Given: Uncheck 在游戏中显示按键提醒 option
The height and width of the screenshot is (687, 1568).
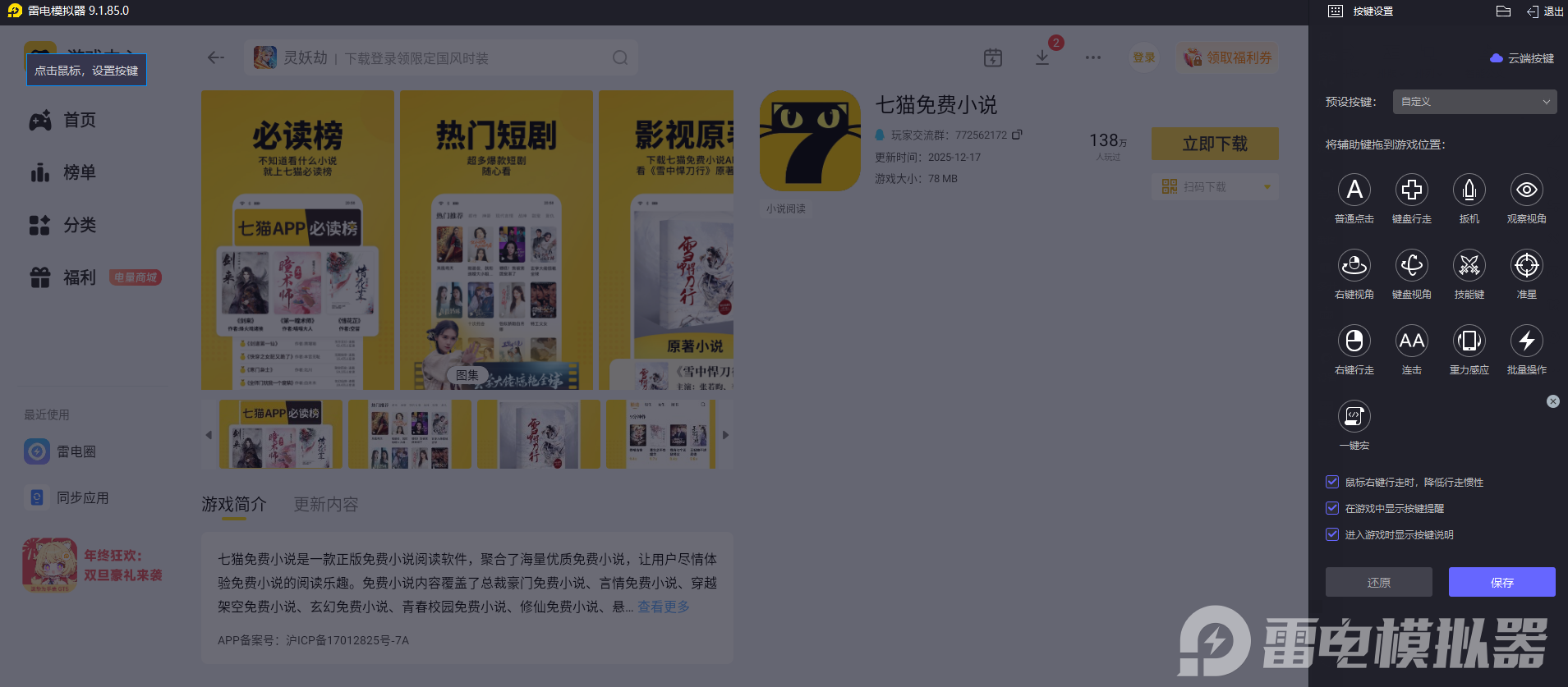Looking at the screenshot, I should coord(1332,508).
